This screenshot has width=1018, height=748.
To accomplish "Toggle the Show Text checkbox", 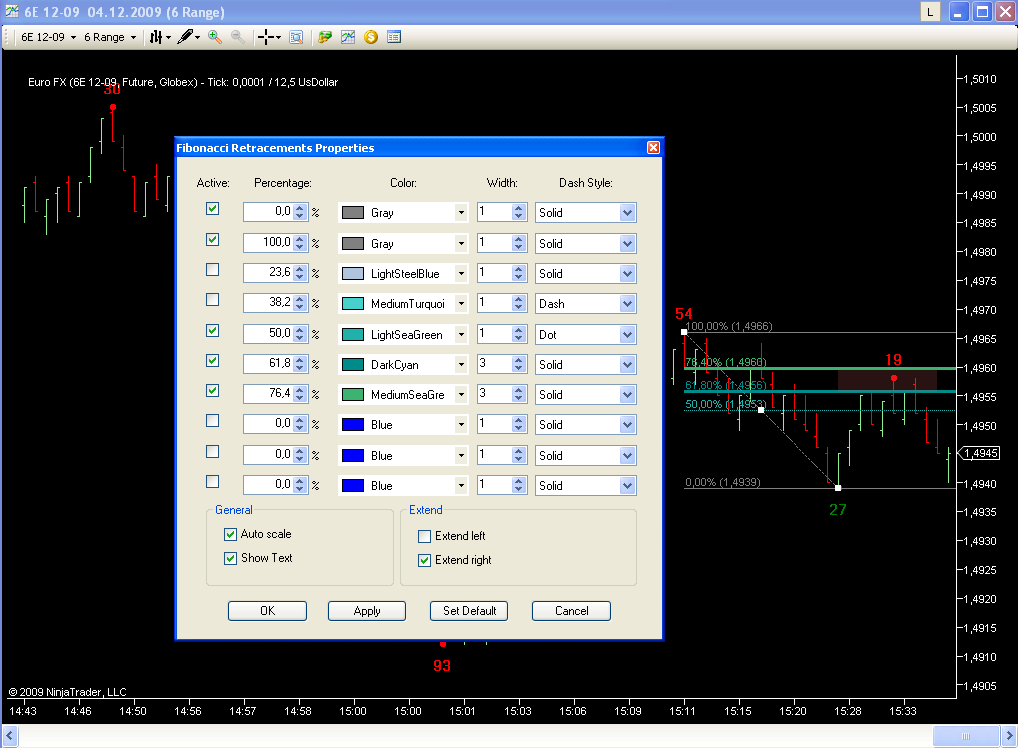I will pos(230,558).
